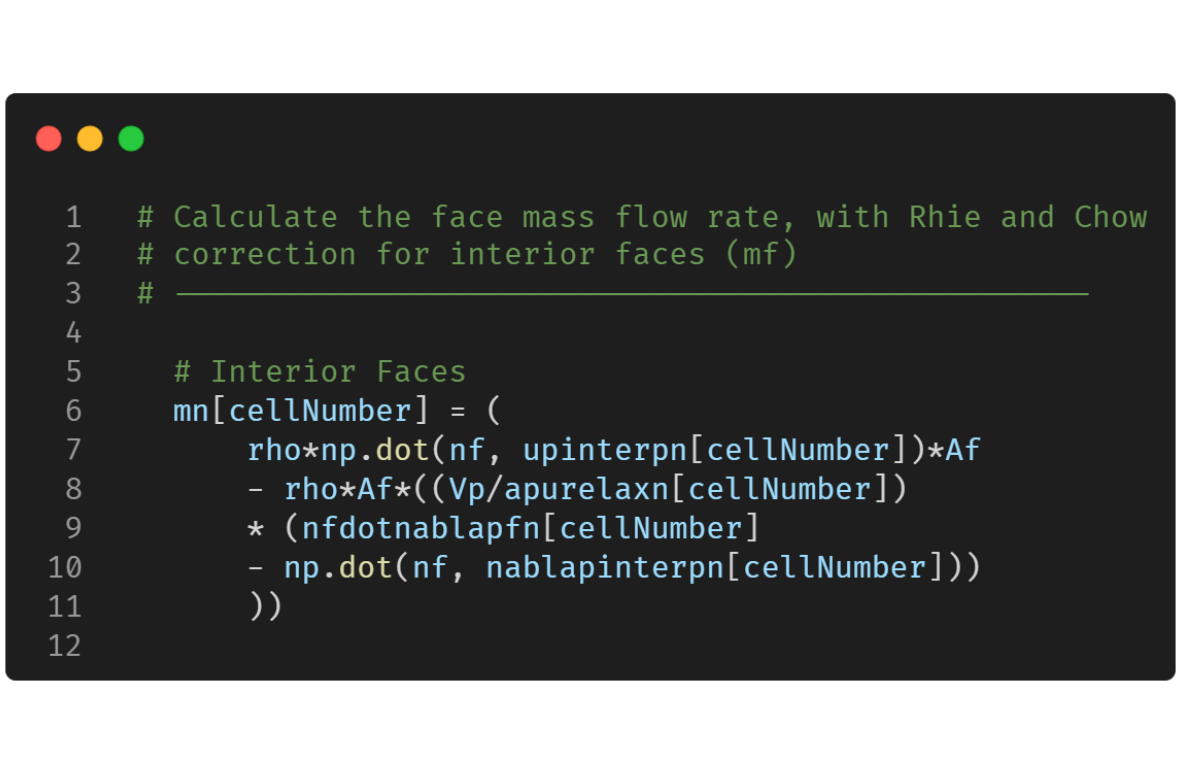The width and height of the screenshot is (1181, 768).
Task: Click 'Rhie' in the first comment line
Action: [x=944, y=217]
